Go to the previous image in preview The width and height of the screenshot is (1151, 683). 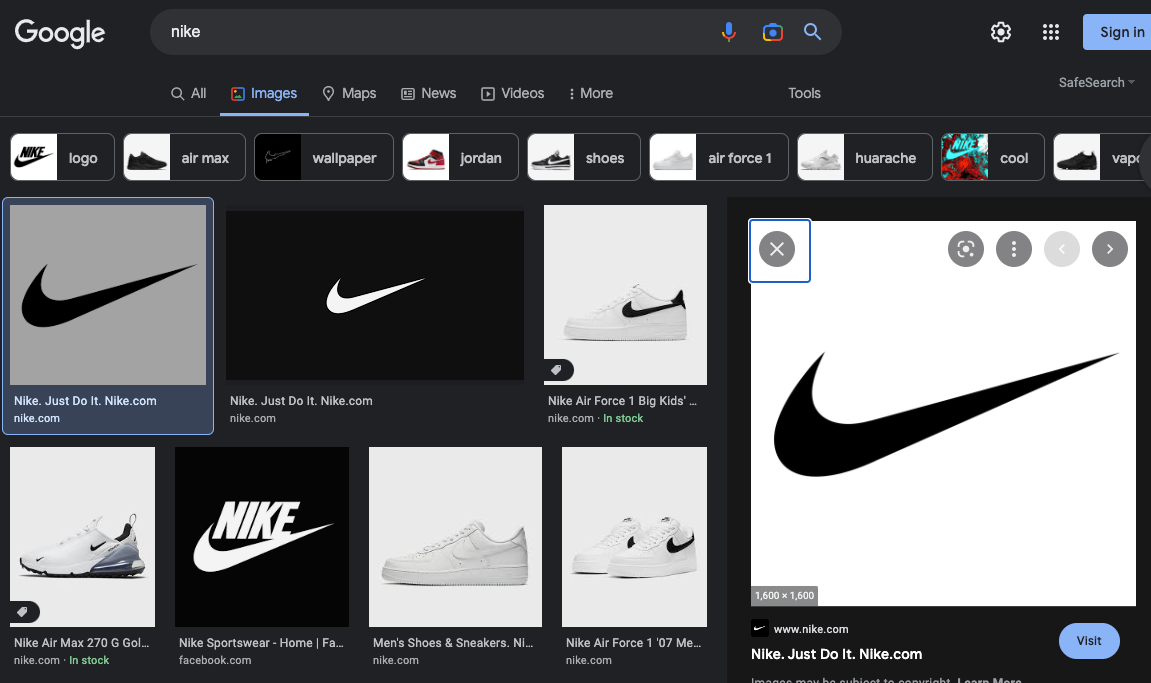pos(1061,249)
